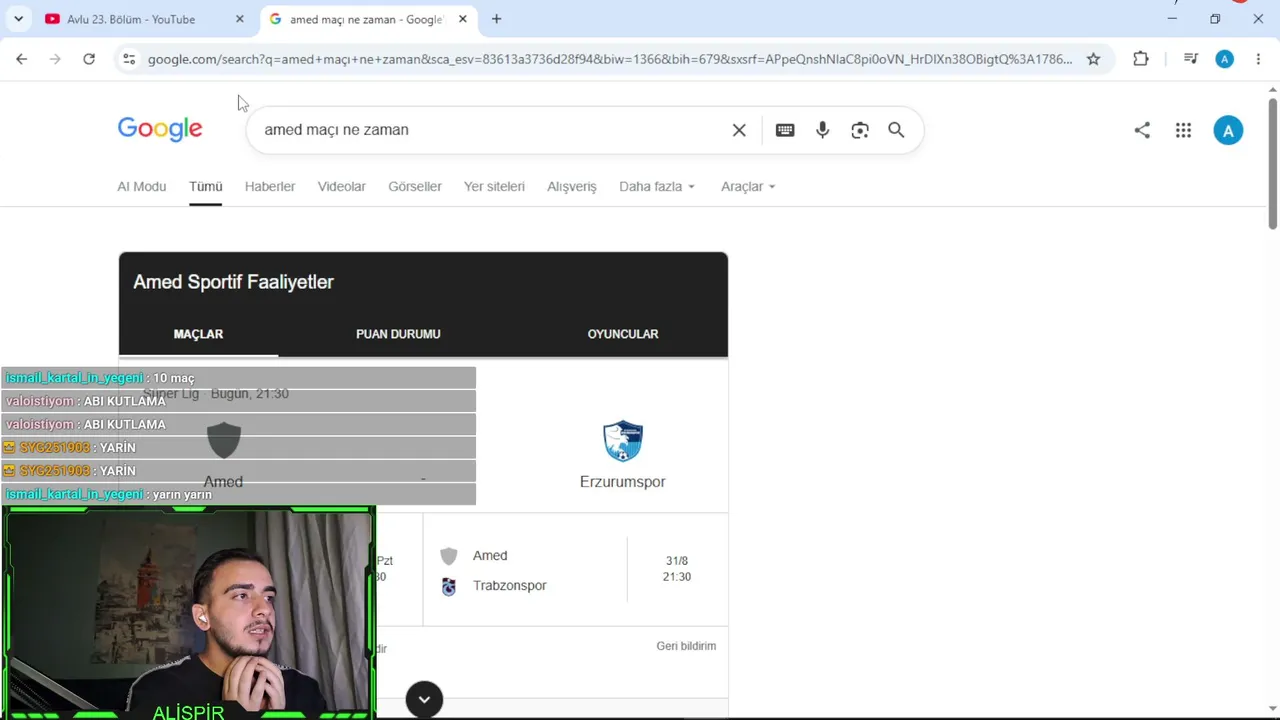
Task: Click the Google logo
Action: point(160,129)
